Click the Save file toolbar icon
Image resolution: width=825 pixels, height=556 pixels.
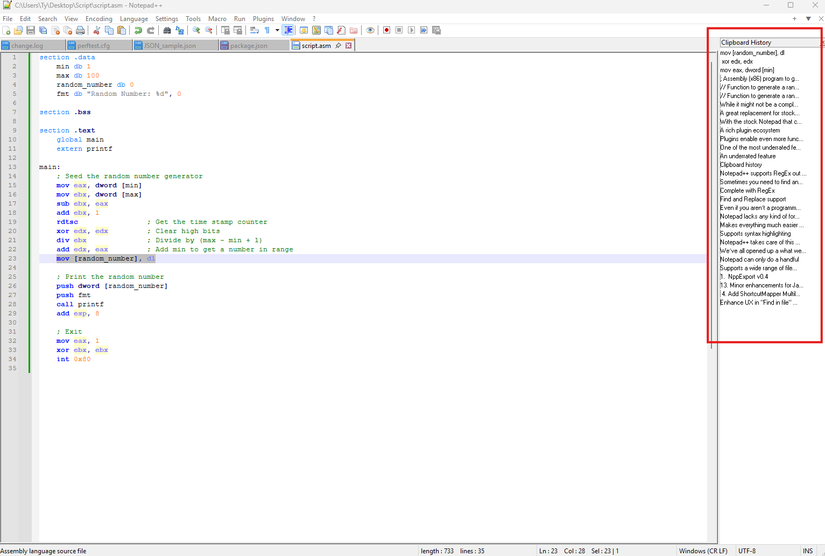click(x=30, y=31)
